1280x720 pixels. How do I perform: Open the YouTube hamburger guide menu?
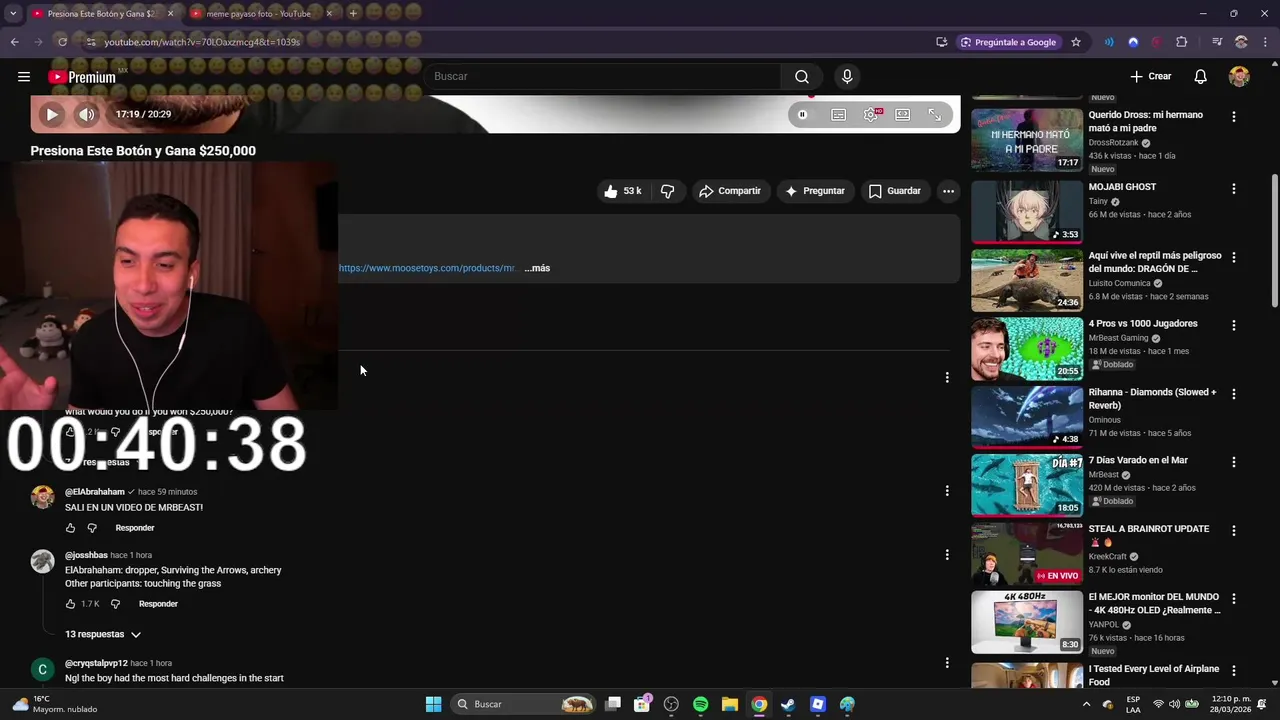click(24, 77)
